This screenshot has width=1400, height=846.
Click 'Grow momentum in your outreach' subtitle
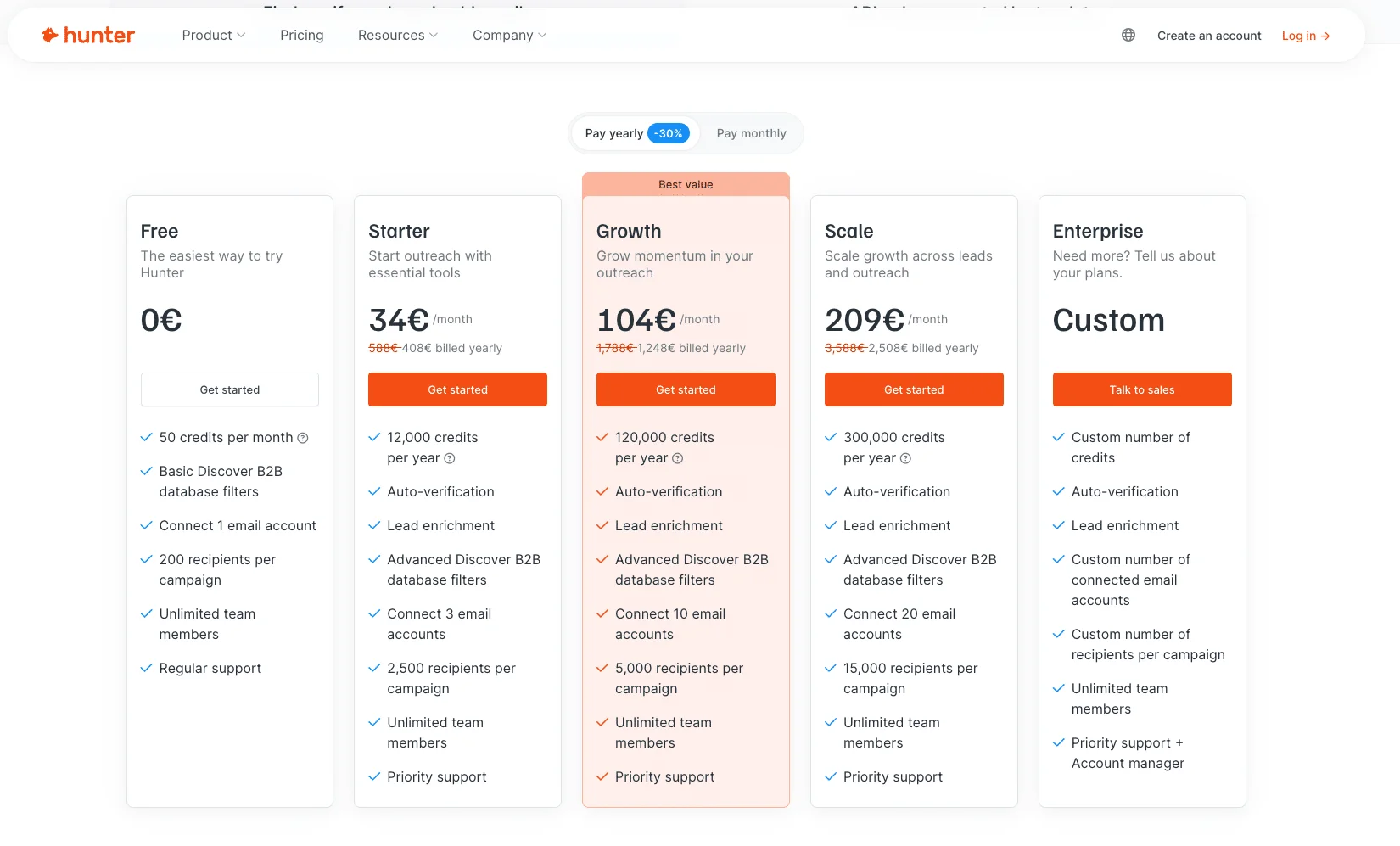(x=675, y=264)
